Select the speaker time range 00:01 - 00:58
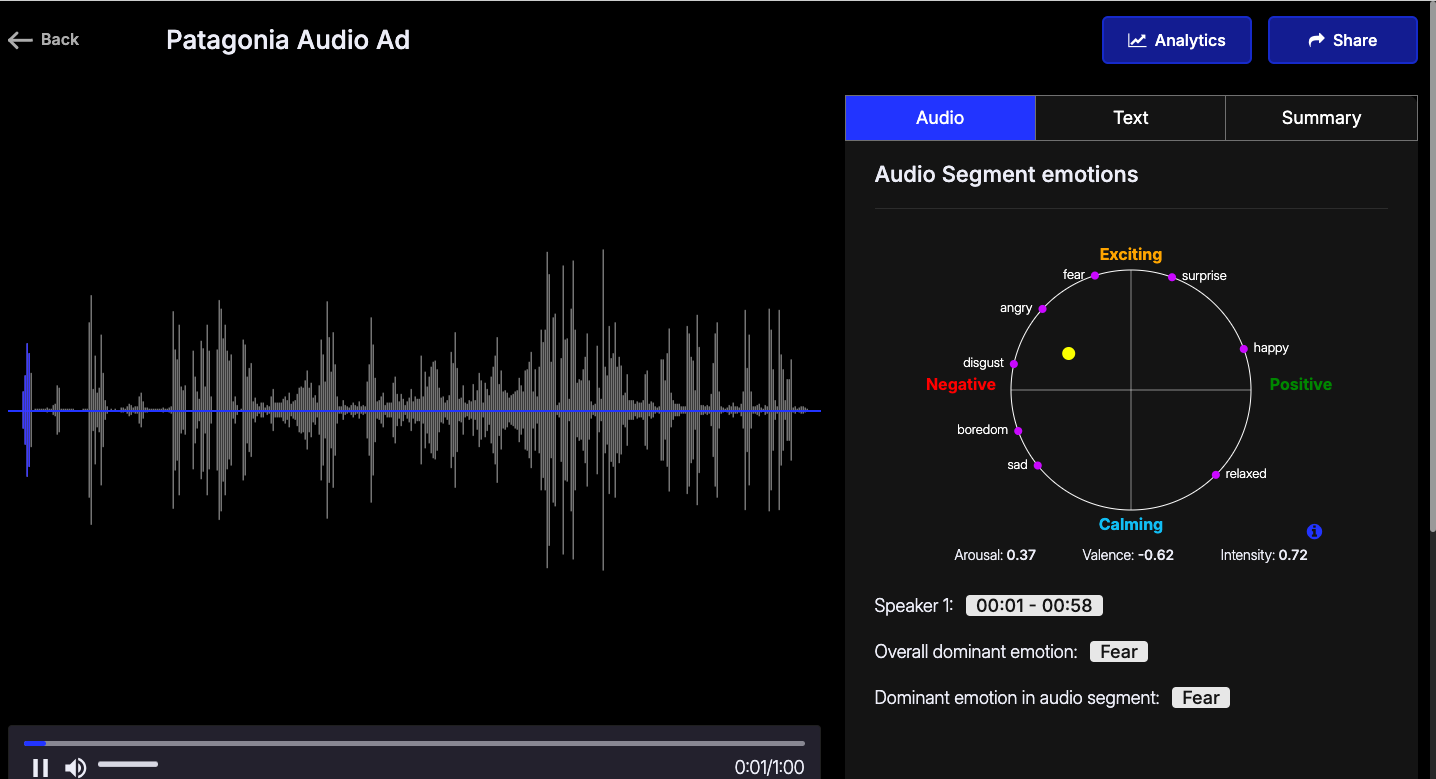Image resolution: width=1436 pixels, height=779 pixels. click(x=1034, y=605)
